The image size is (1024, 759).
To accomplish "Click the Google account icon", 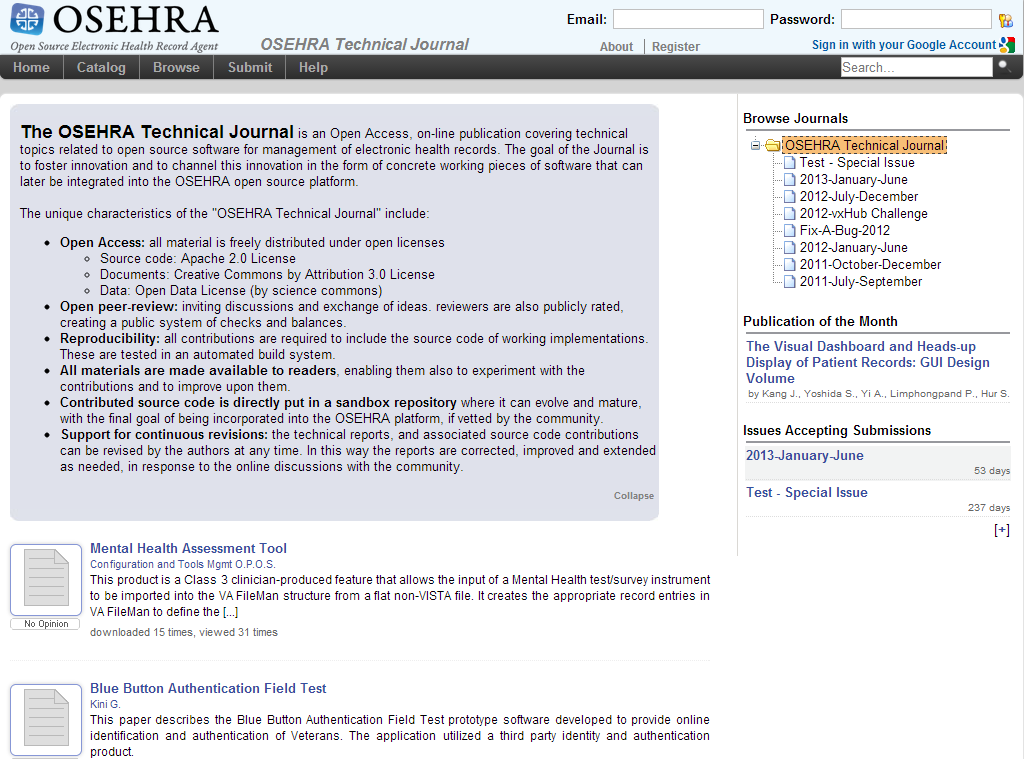I will click(1006, 45).
